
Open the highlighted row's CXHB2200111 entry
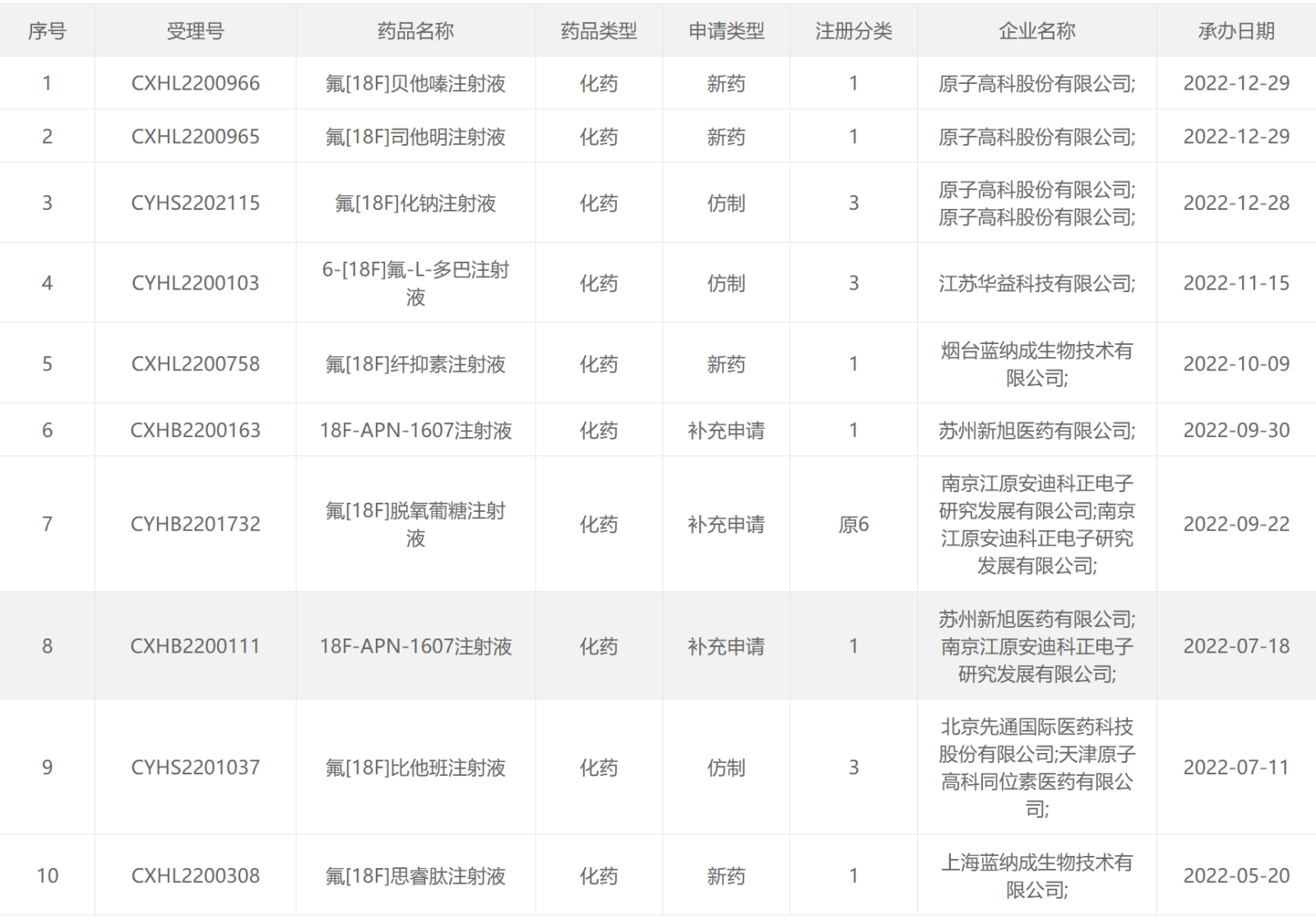[195, 647]
